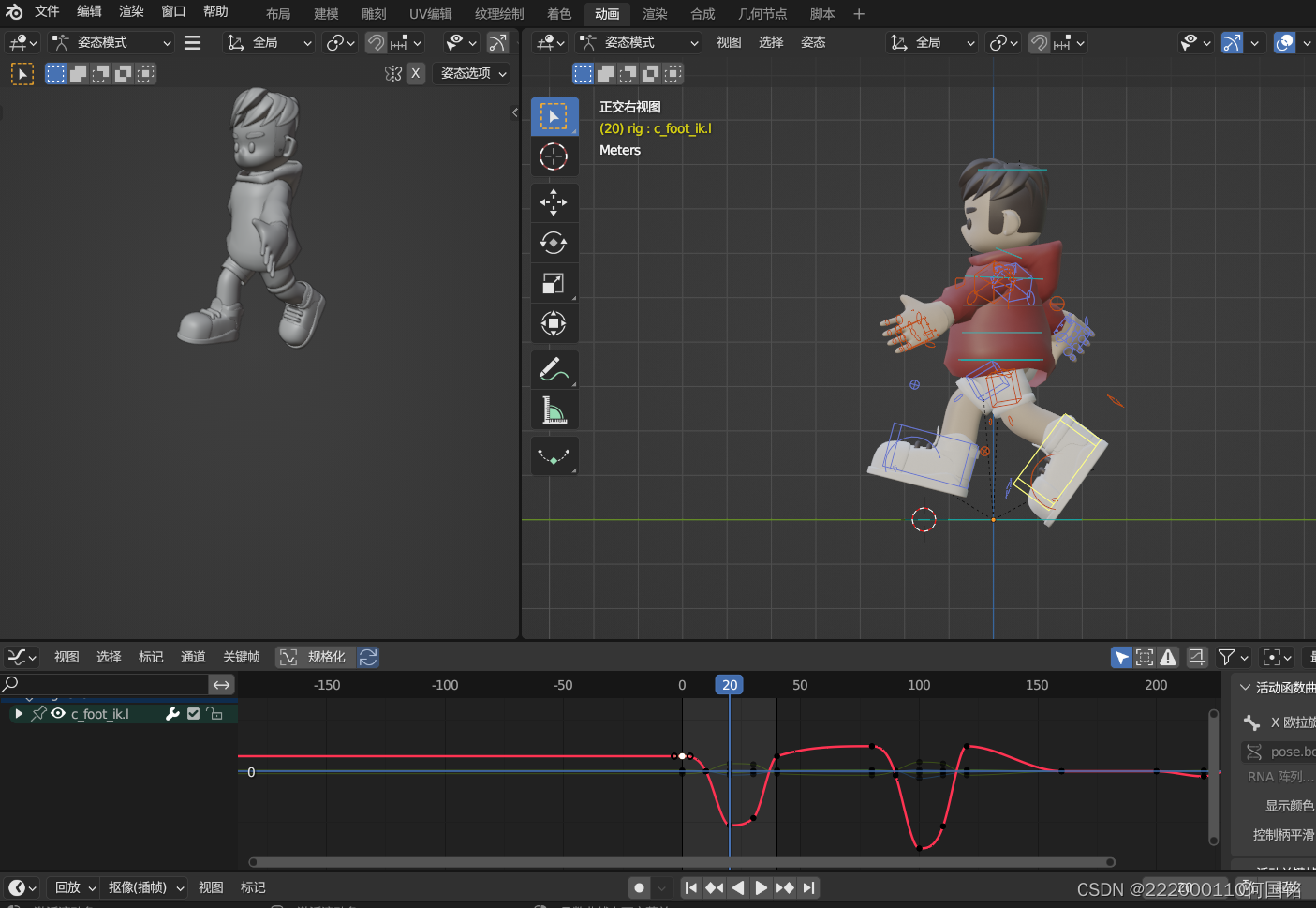Image resolution: width=1316 pixels, height=908 pixels.
Task: Select the Measure ruler tool
Action: (x=554, y=409)
